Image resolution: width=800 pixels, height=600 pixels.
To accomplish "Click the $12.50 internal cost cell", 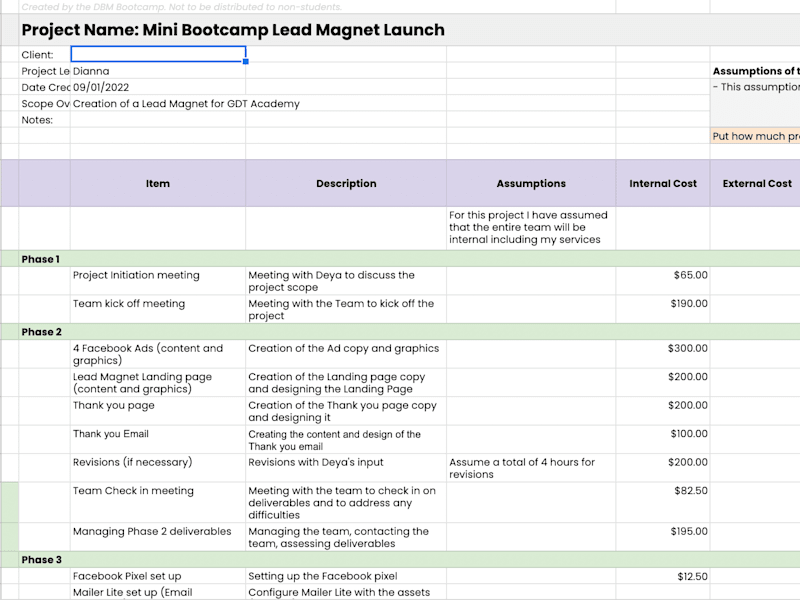I will (663, 576).
